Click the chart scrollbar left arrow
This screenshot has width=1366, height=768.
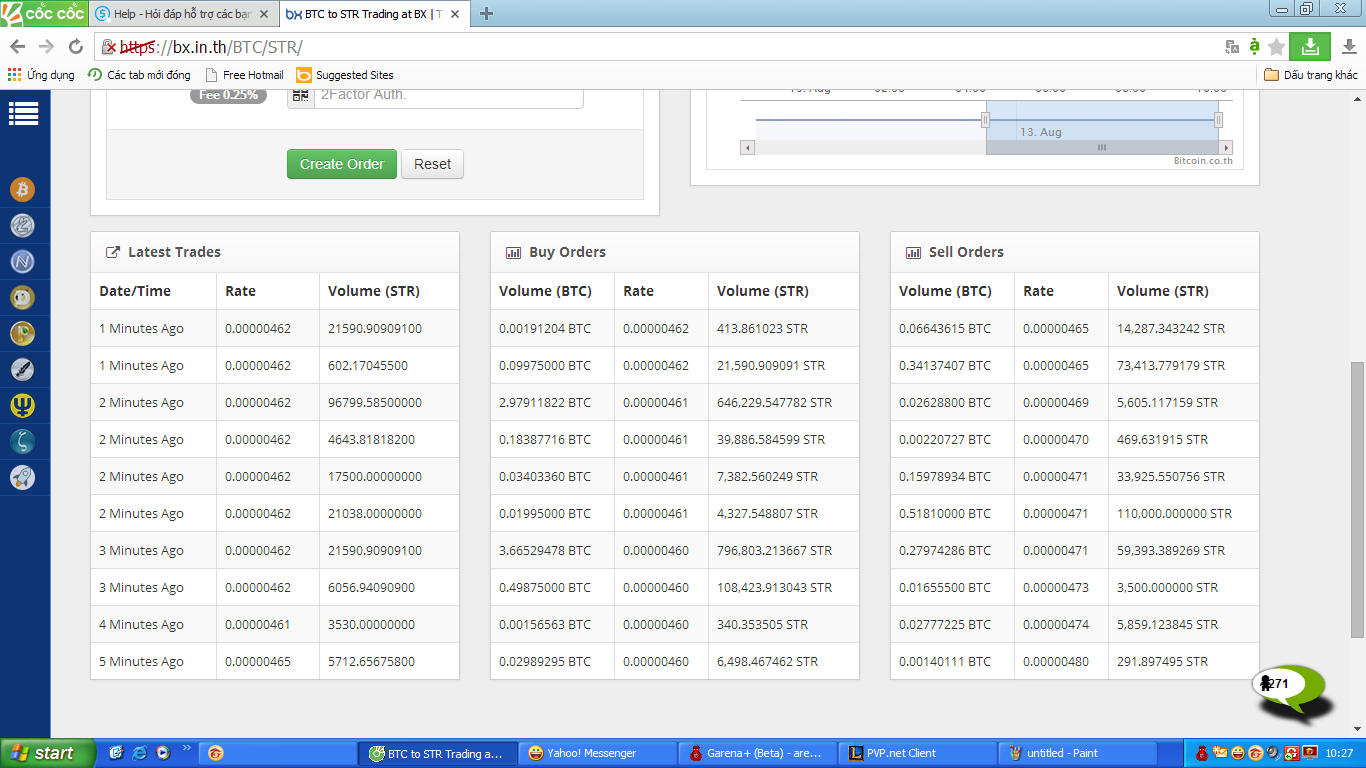tap(747, 147)
